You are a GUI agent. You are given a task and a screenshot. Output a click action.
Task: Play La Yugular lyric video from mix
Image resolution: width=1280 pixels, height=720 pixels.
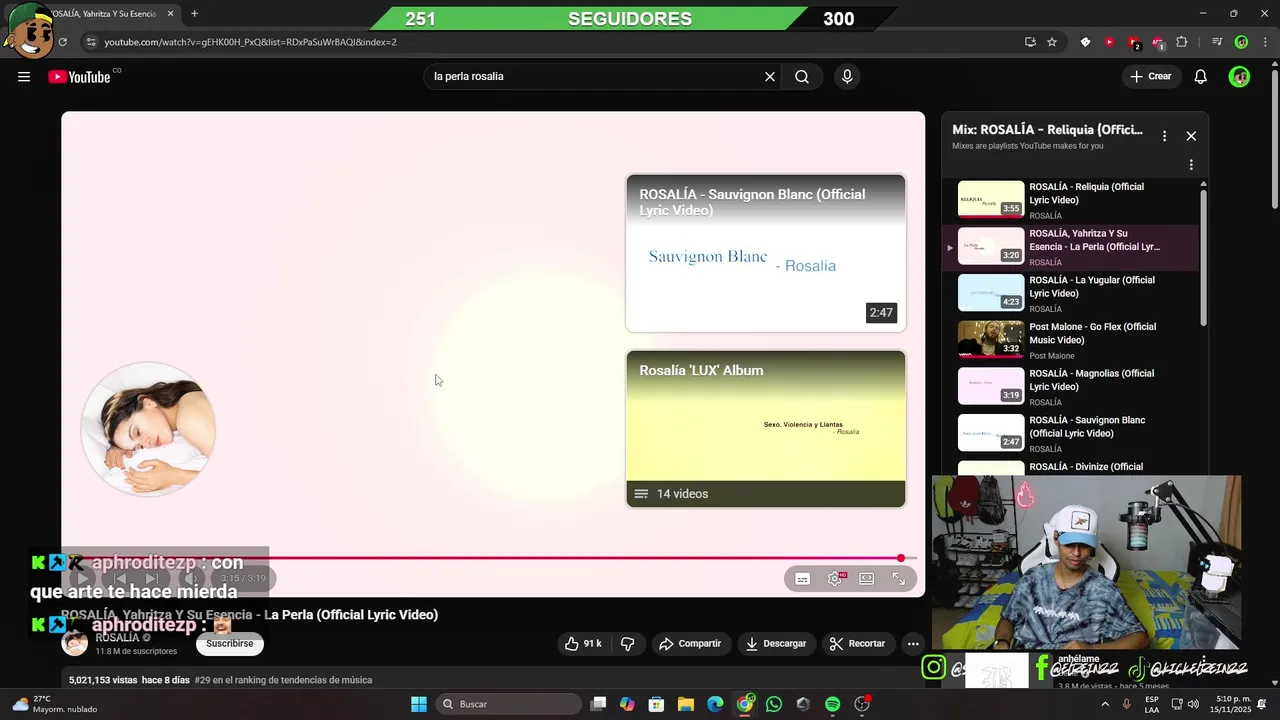pyautogui.click(x=1070, y=294)
